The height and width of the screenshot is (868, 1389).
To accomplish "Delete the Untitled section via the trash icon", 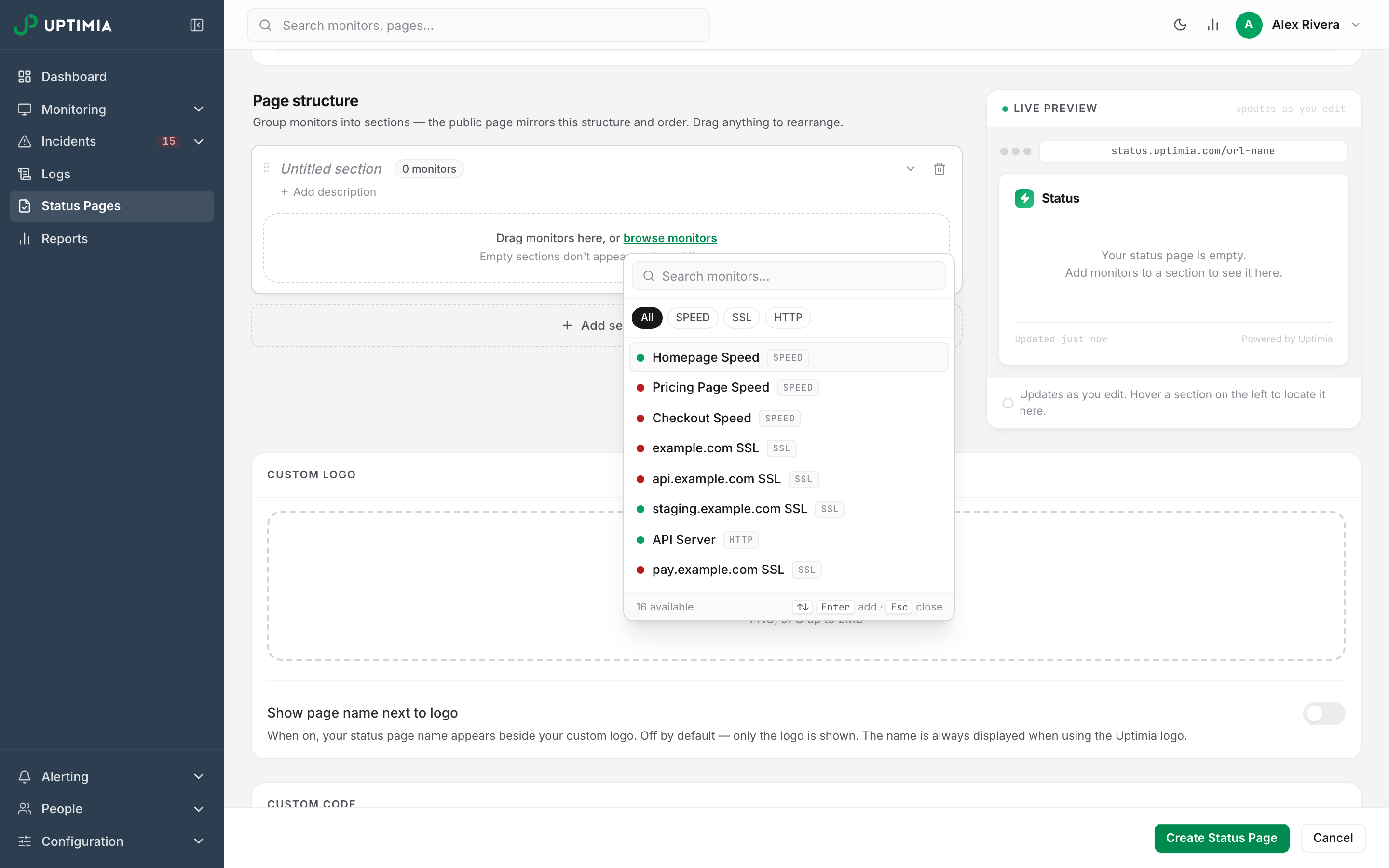I will (939, 169).
